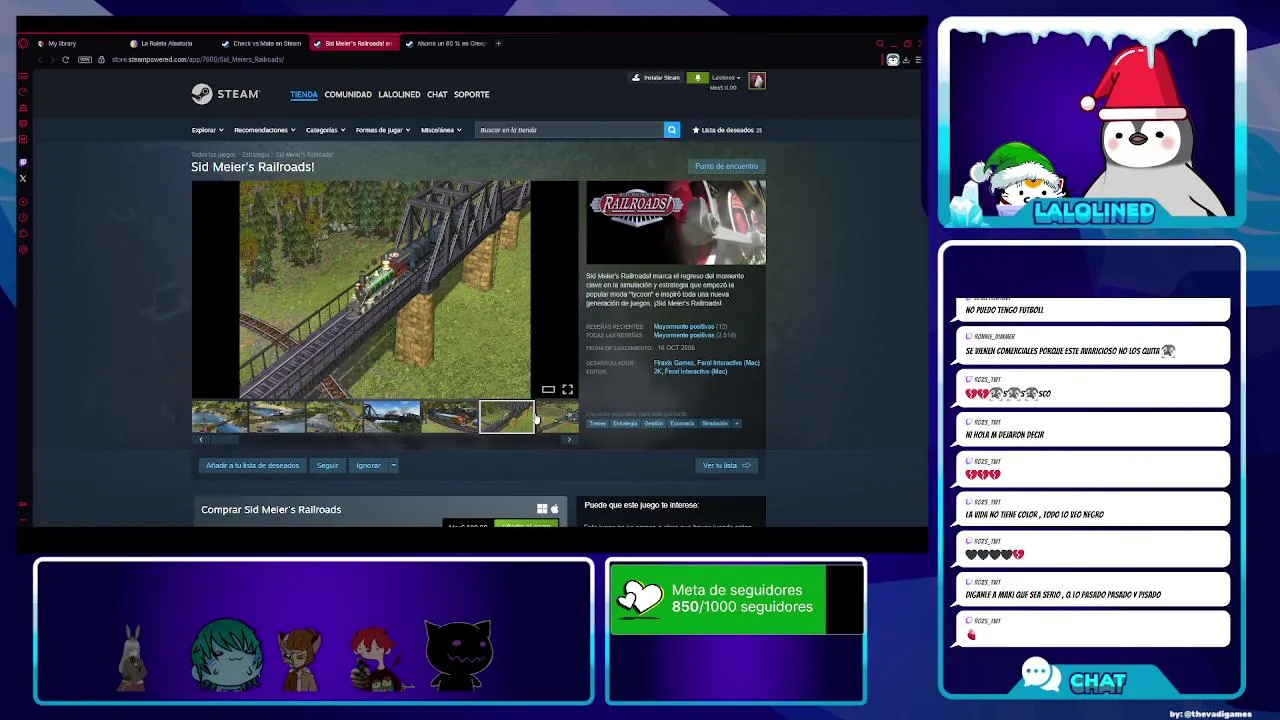Click the plus button after the tags
The height and width of the screenshot is (720, 1280).
[x=737, y=423]
